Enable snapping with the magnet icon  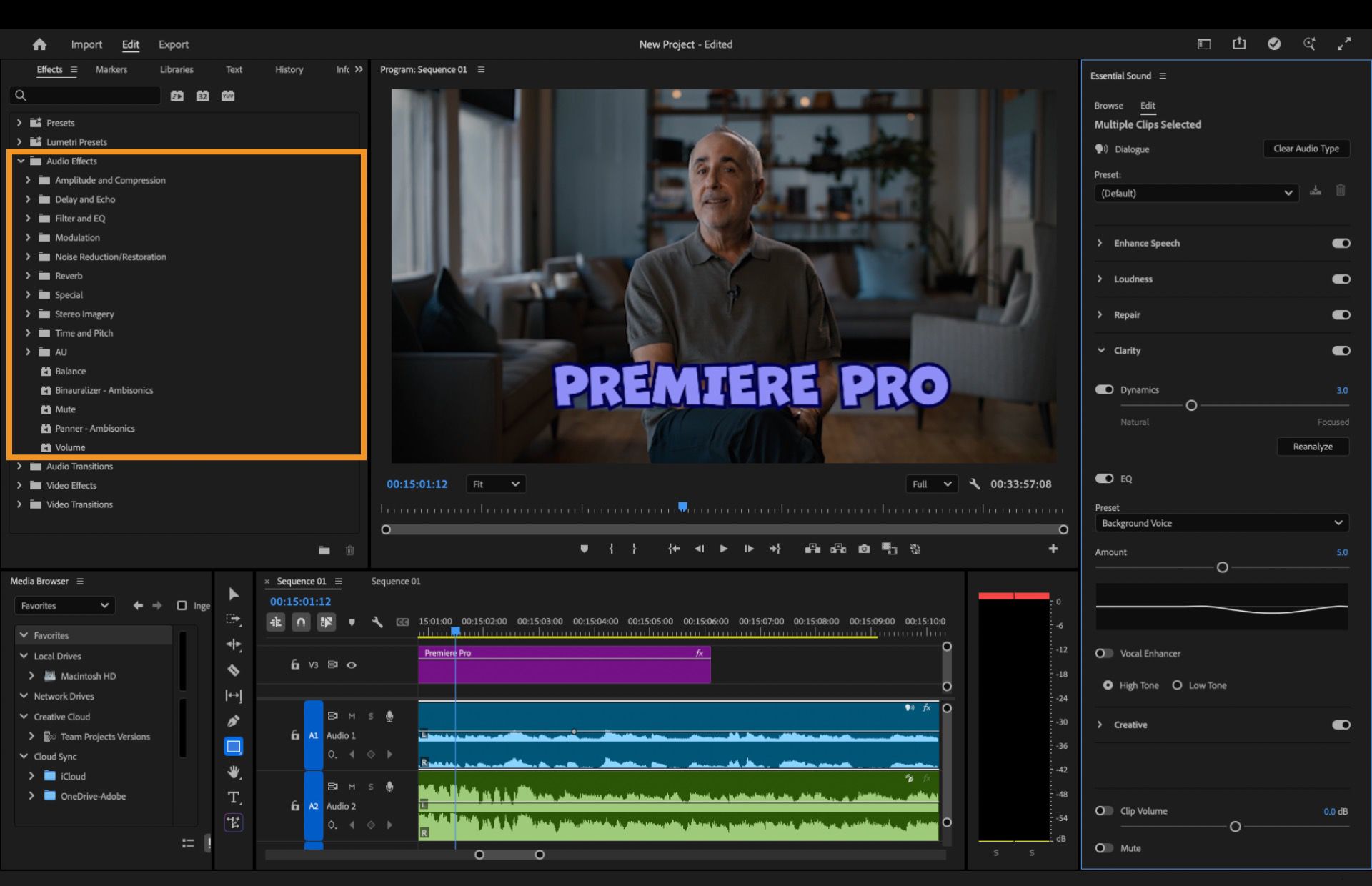point(301,622)
